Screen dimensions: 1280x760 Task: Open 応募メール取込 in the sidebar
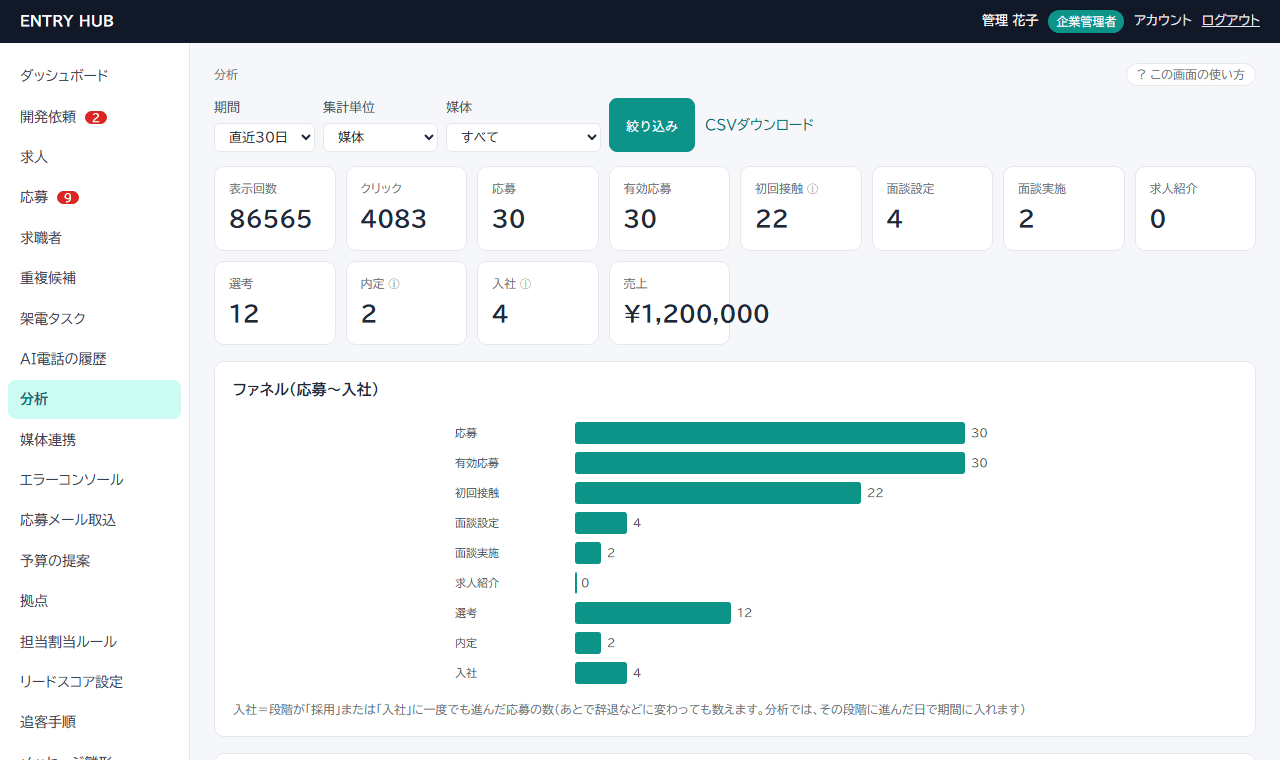point(94,520)
